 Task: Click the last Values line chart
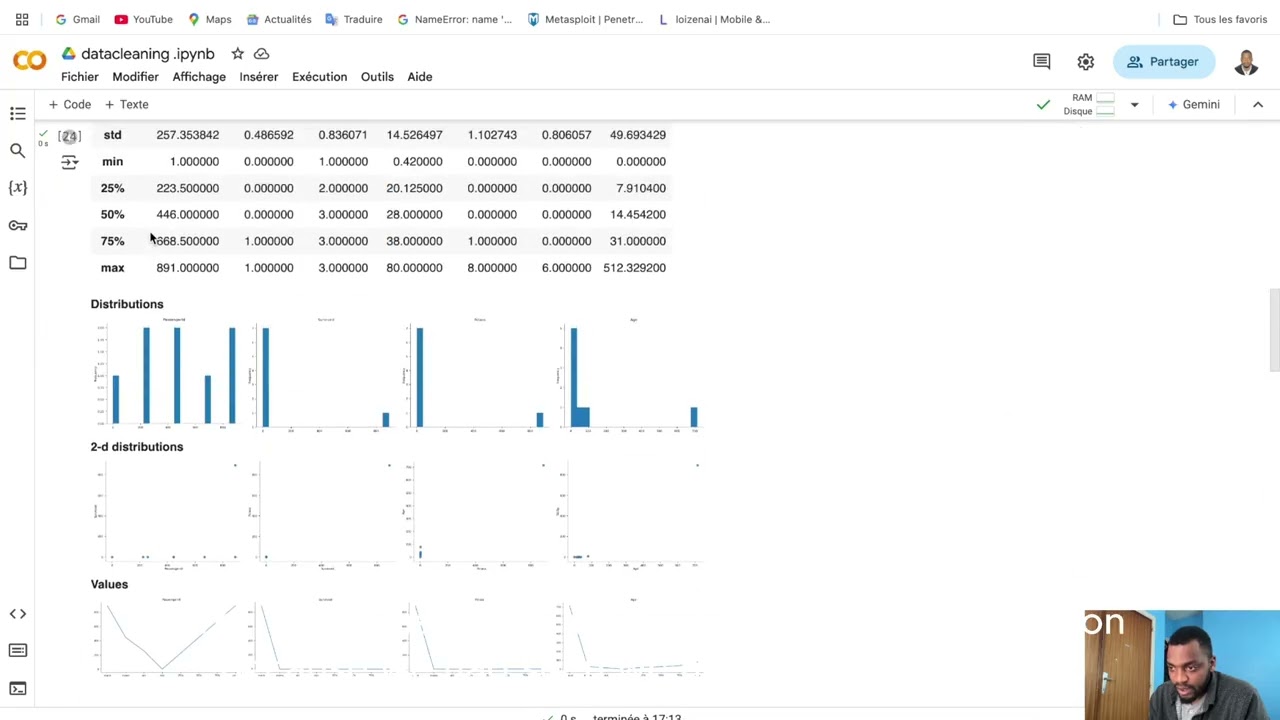[631, 637]
